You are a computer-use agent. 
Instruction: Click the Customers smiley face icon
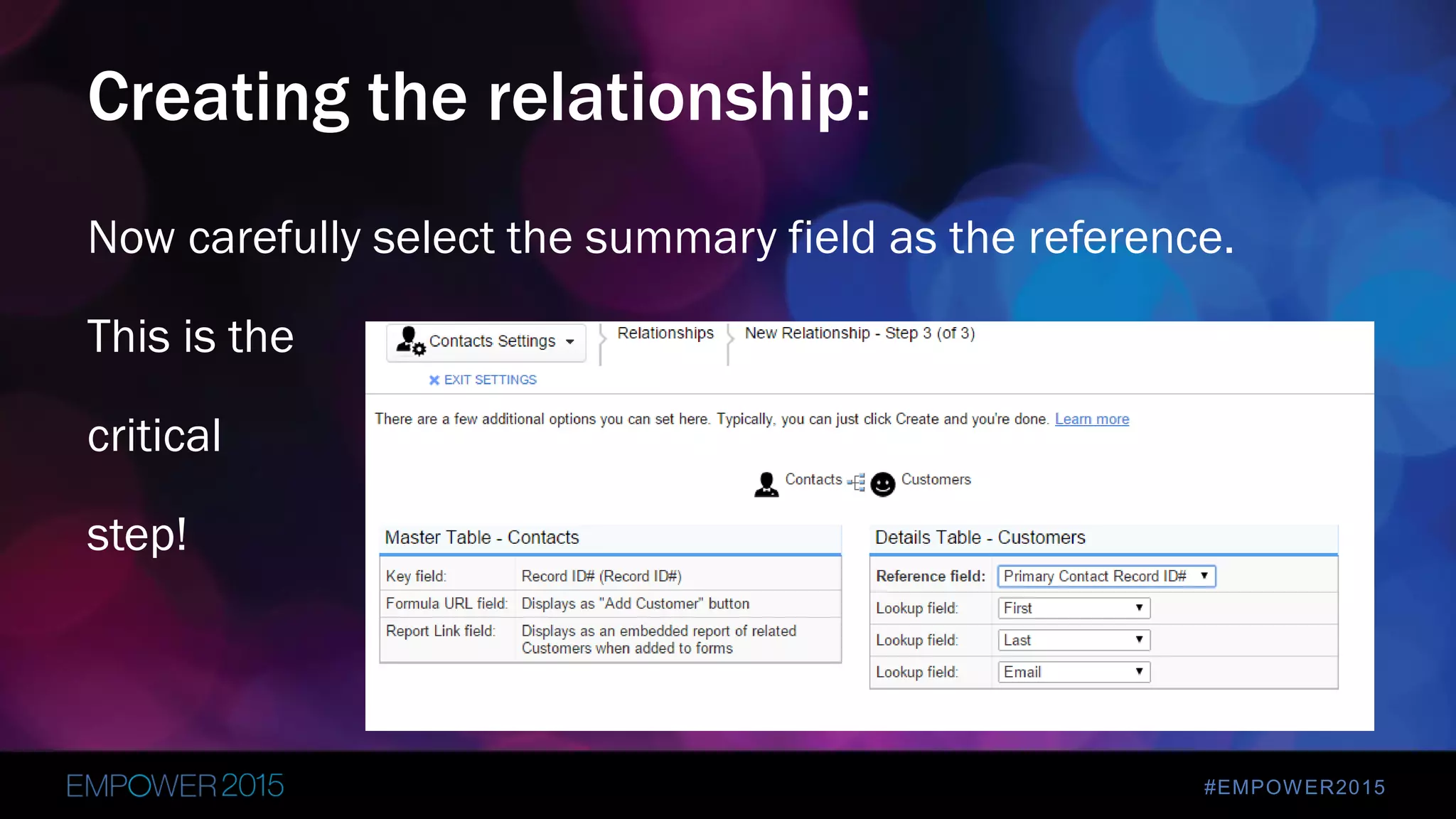[x=883, y=485]
